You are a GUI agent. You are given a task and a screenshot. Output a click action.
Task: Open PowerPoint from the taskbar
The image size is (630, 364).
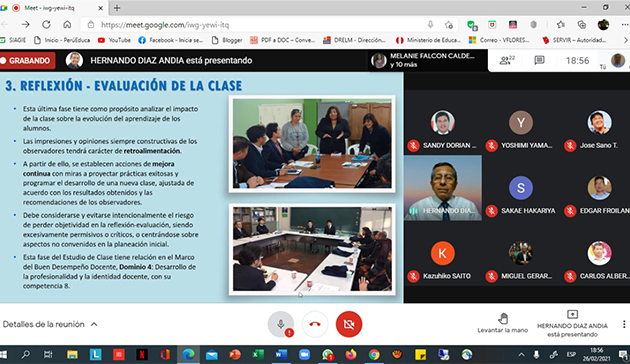coord(235,354)
